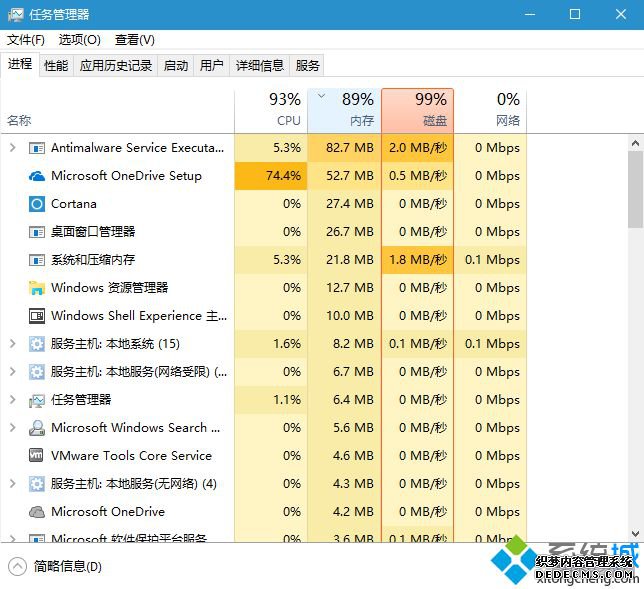Open the 选项(O) menu
The width and height of the screenshot is (644, 589).
click(x=80, y=40)
